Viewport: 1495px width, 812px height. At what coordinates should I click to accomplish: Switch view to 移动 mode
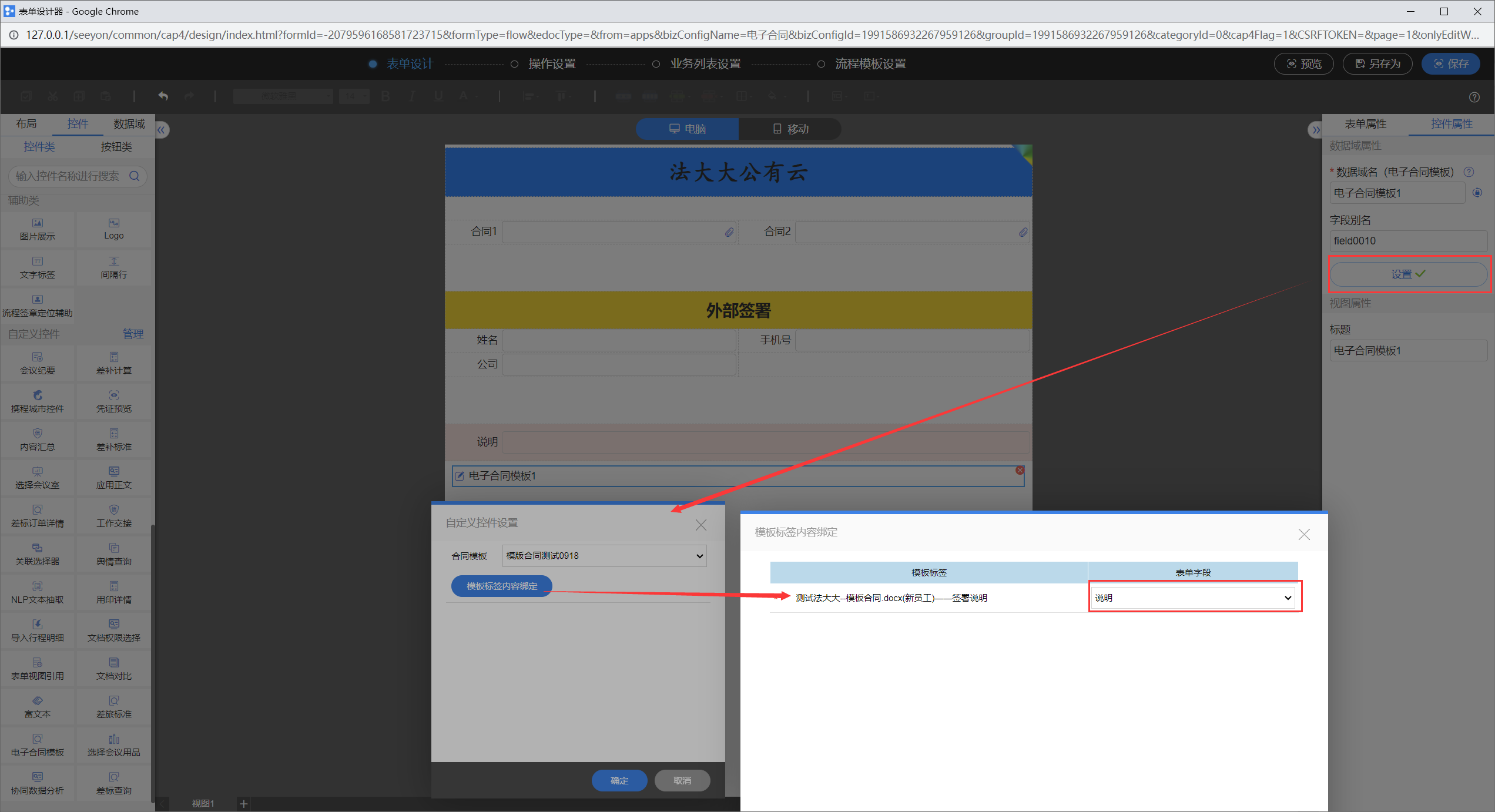(x=790, y=129)
